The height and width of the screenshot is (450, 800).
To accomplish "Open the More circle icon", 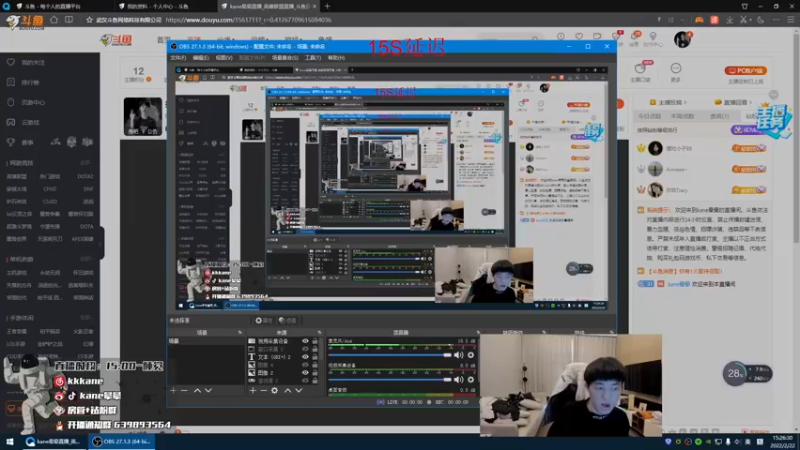I will point(676,68).
